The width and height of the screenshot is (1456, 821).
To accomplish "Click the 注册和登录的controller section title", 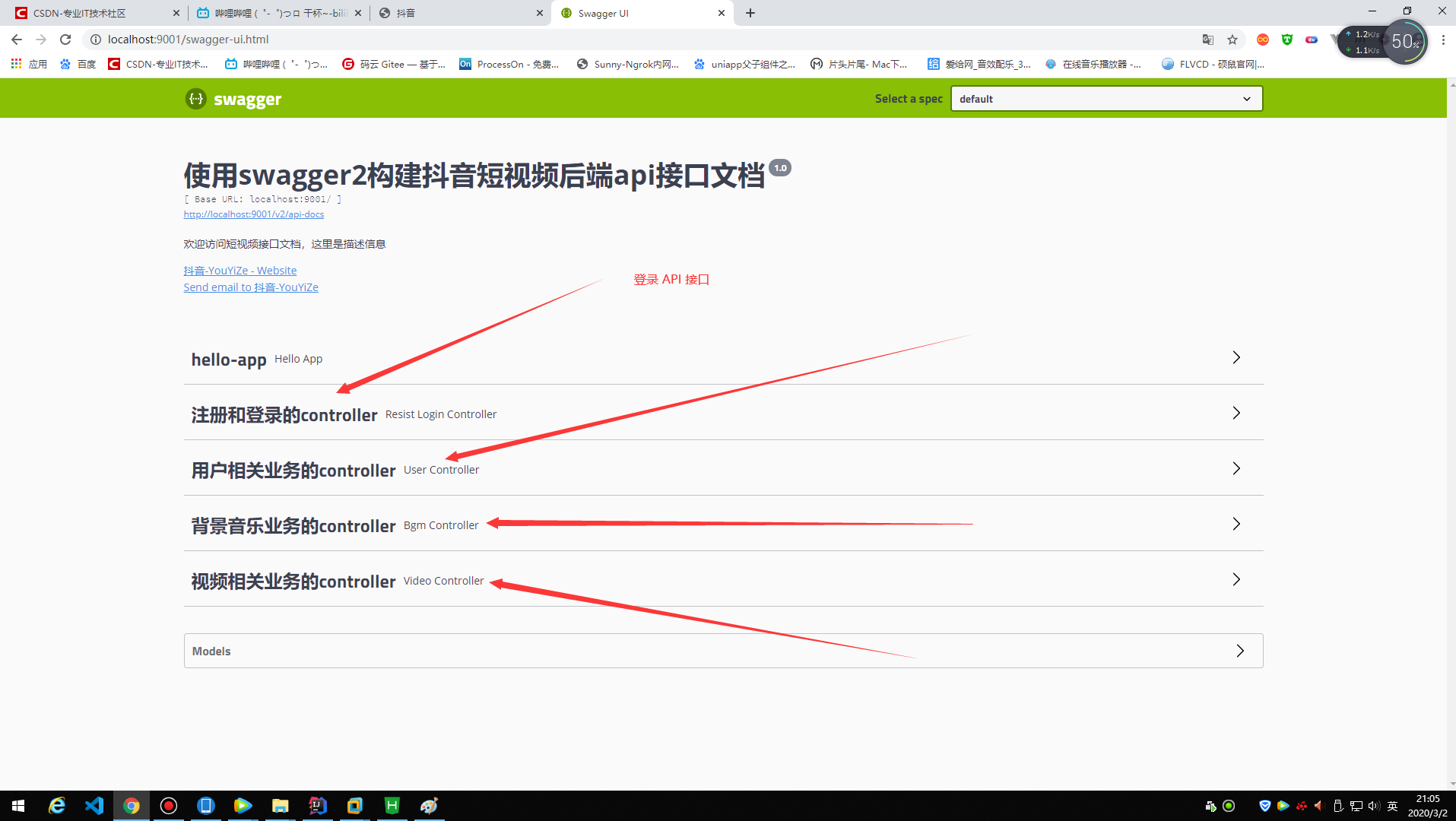I will (284, 415).
